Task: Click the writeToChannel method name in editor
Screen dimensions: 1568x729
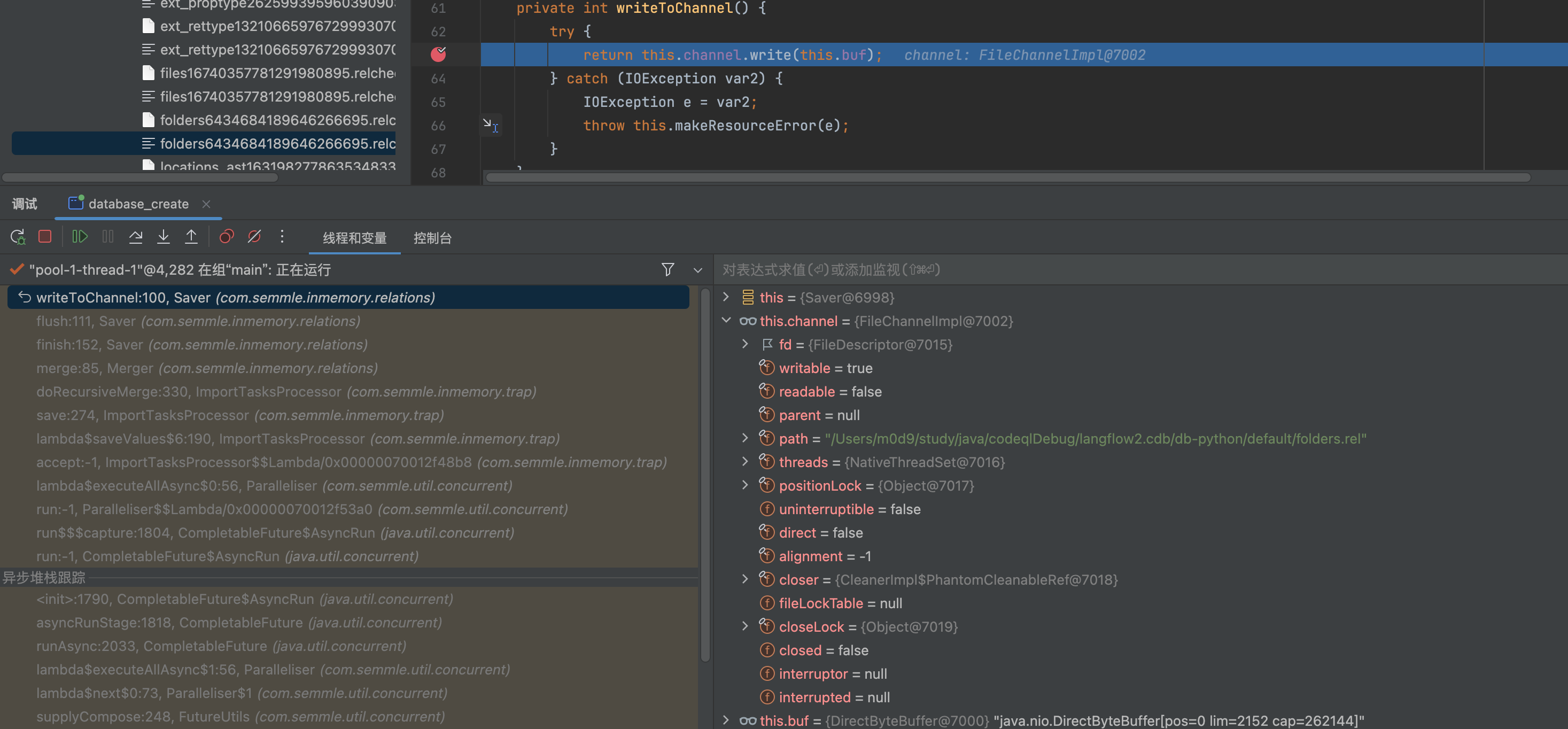Action: point(674,8)
